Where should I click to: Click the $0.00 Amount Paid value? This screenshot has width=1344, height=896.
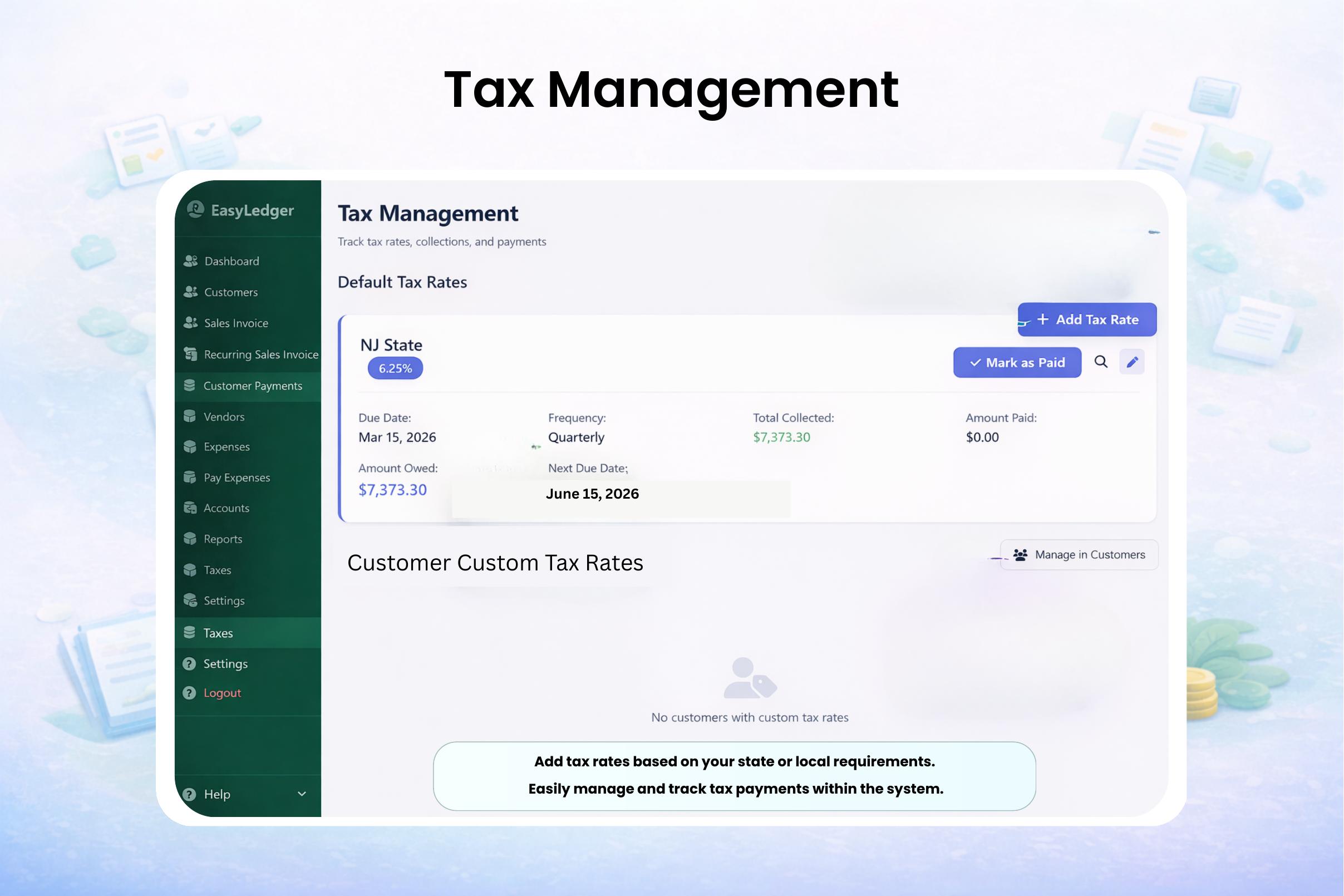coord(982,437)
